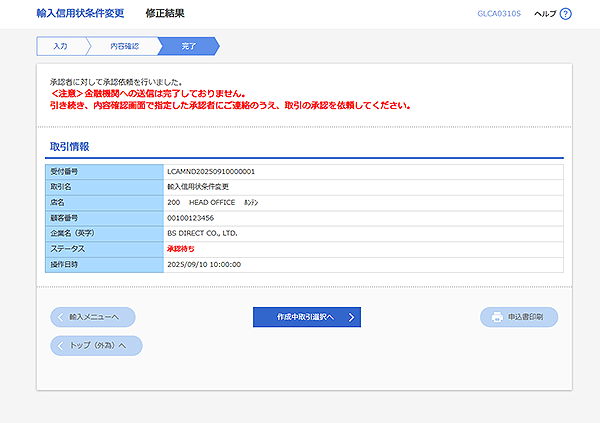The image size is (600, 423).
Task: Select the 内容確認 step tab
Action: click(124, 46)
